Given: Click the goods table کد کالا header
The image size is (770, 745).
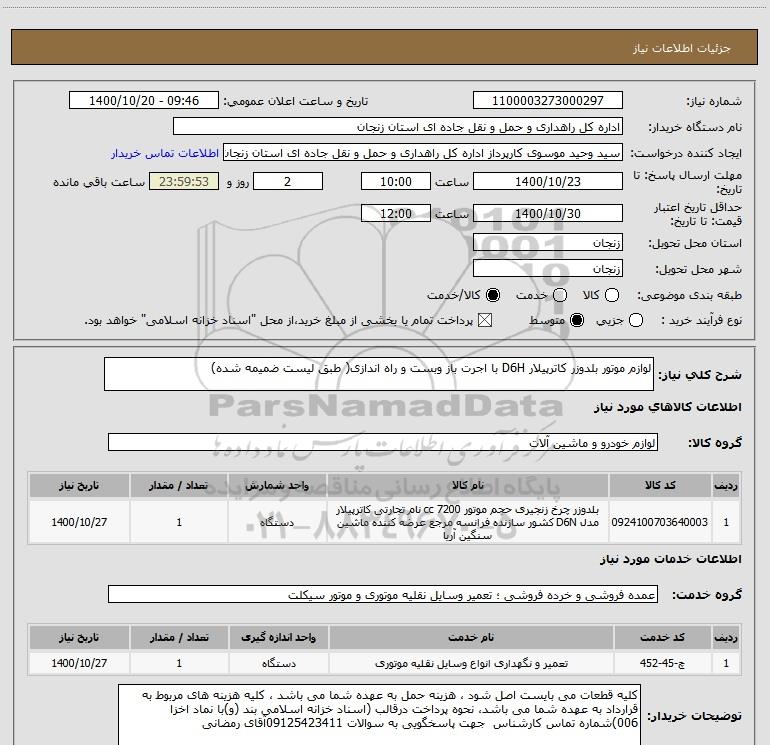Looking at the screenshot, I should coord(660,486).
